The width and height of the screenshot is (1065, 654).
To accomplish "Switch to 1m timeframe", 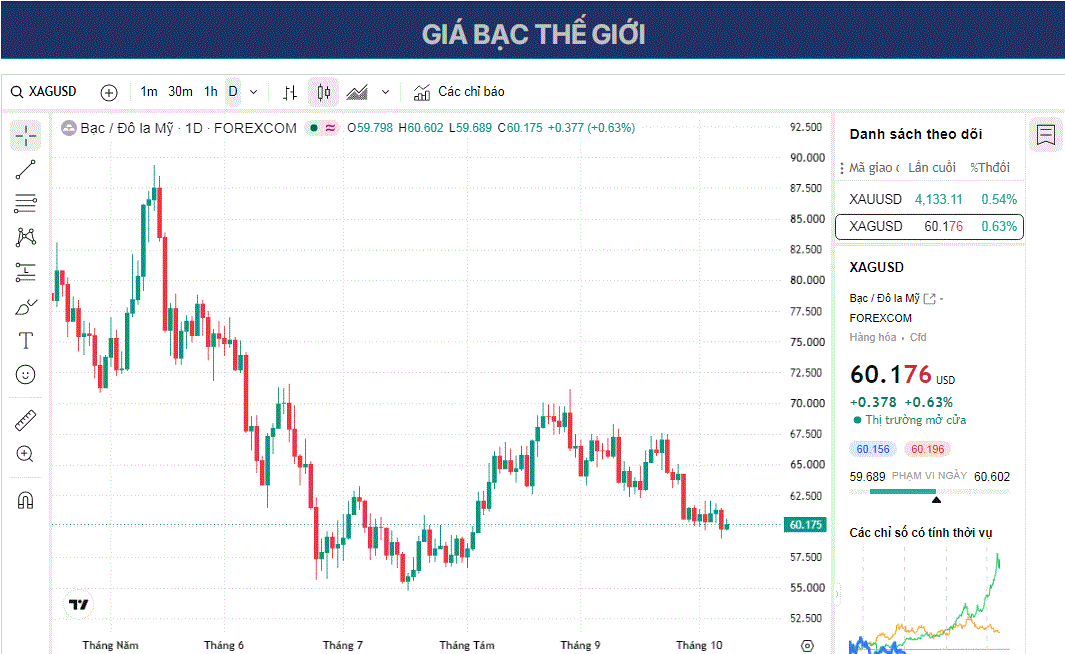I will tap(149, 92).
